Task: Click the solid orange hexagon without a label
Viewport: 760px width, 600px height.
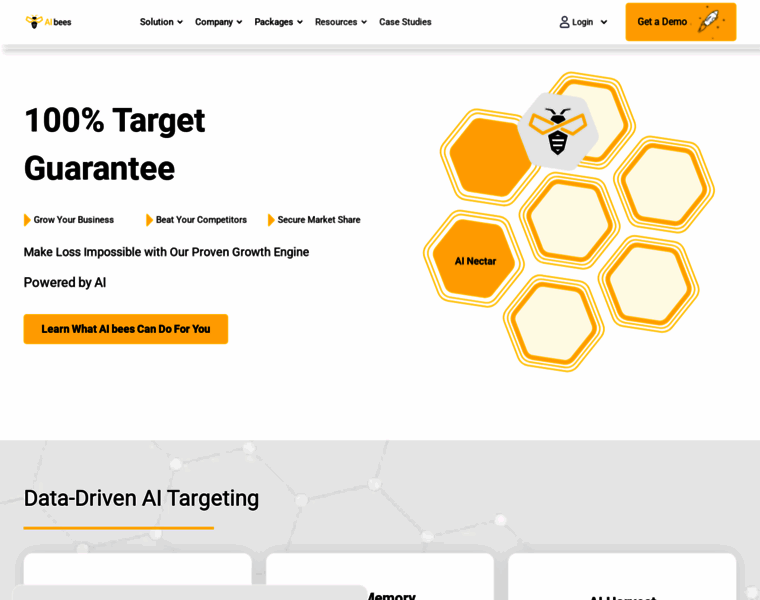Action: (490, 157)
